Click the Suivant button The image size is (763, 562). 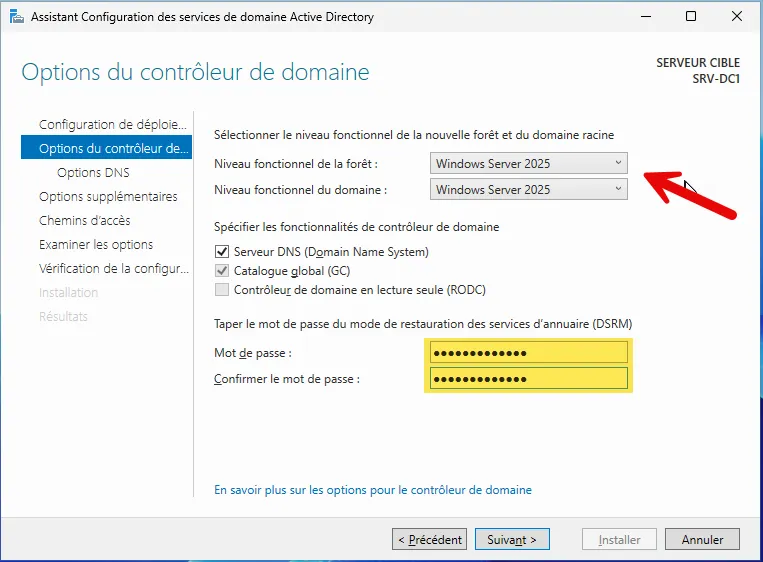point(512,540)
